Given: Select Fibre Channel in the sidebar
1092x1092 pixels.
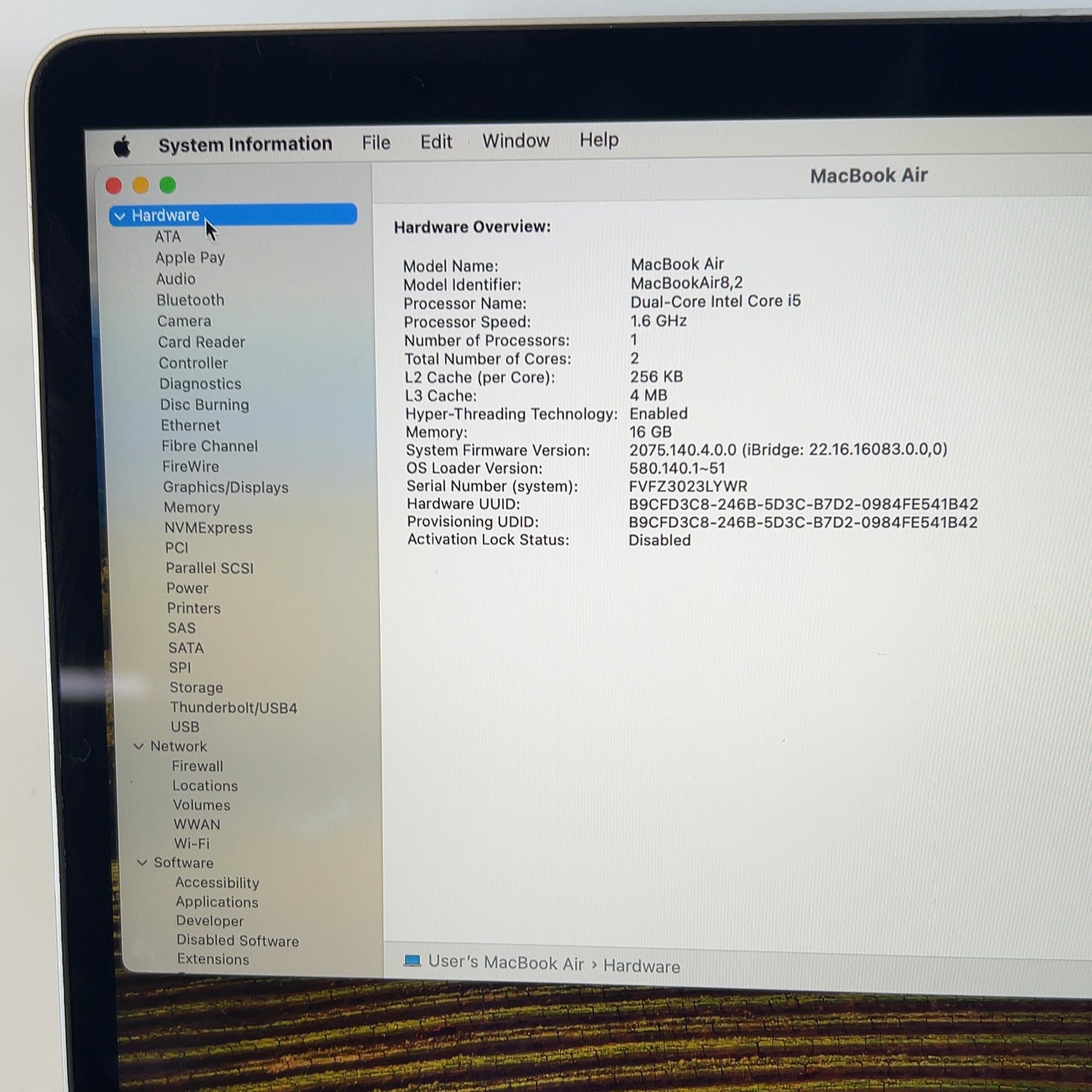Looking at the screenshot, I should tap(210, 446).
